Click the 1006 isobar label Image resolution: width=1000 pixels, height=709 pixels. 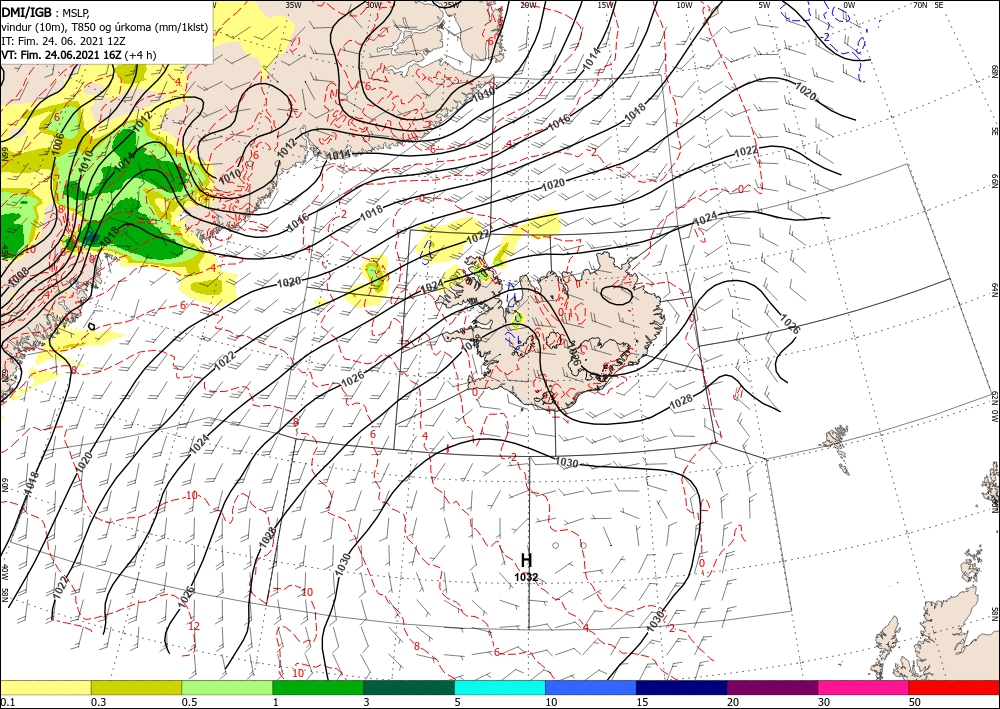[57, 145]
